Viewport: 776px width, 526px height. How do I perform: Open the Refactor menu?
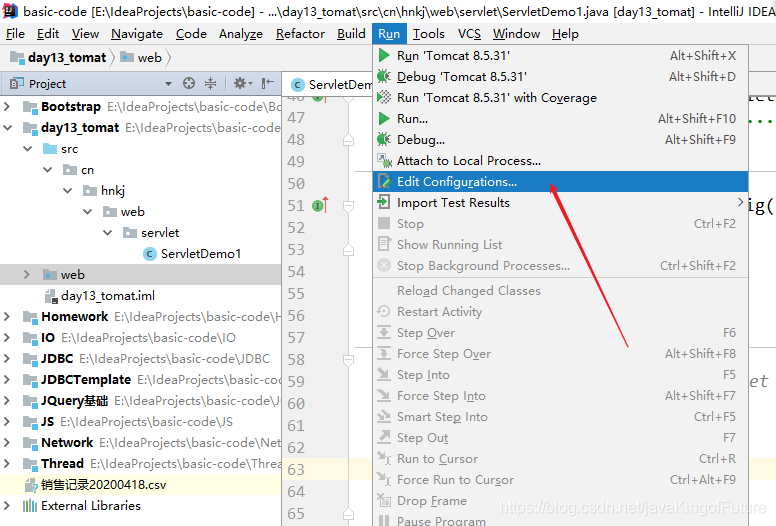[300, 34]
